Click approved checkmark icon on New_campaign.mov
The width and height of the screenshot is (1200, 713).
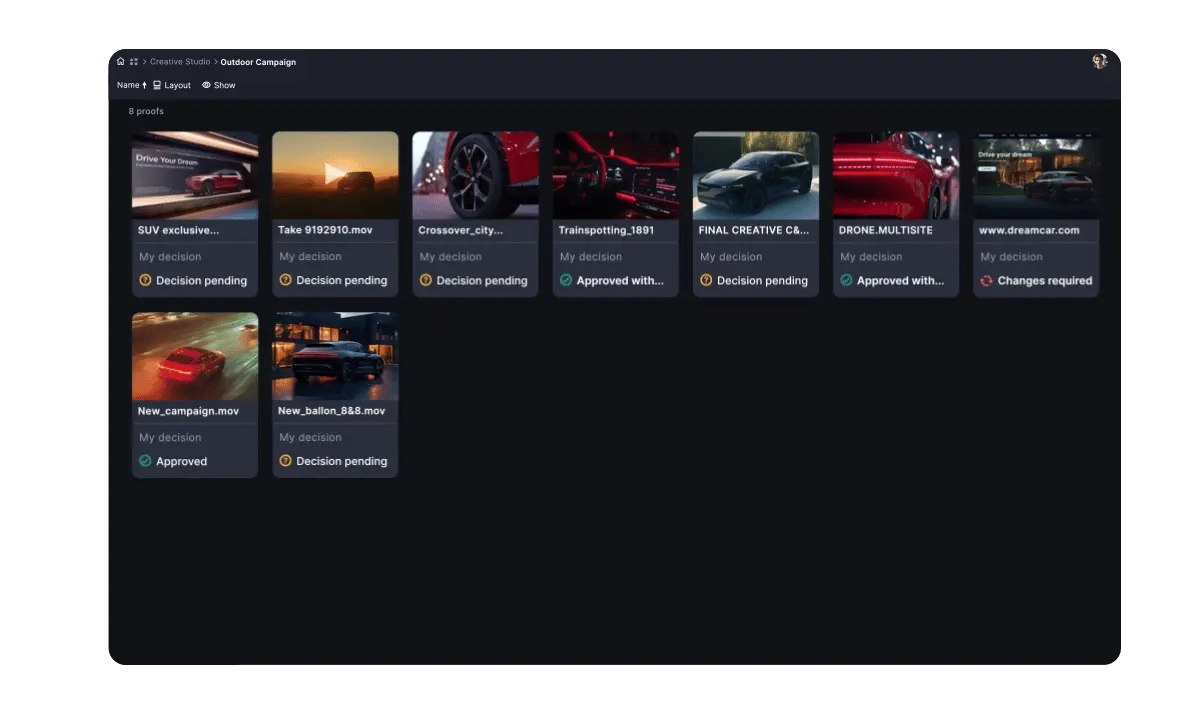click(x=145, y=461)
